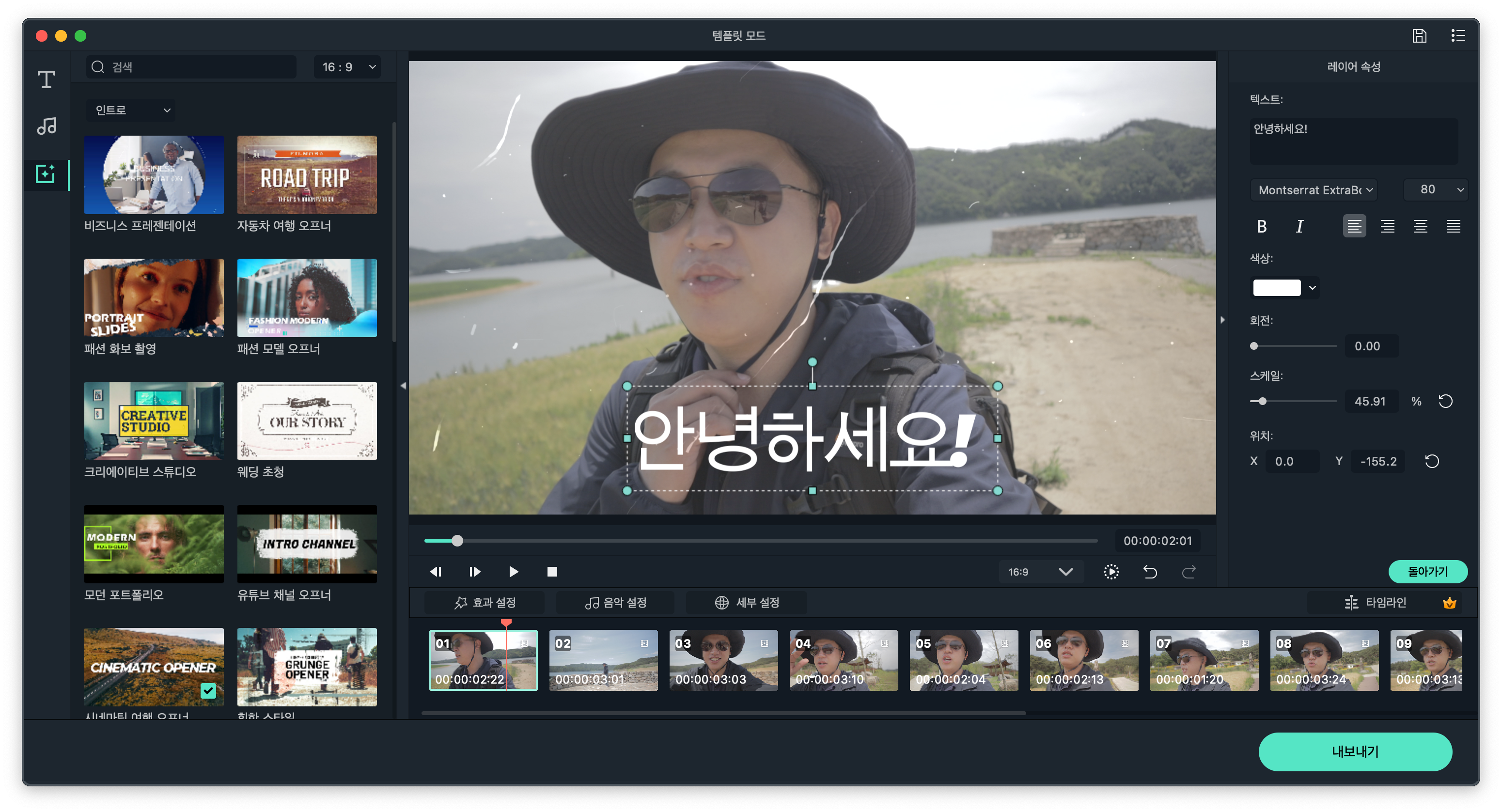
Task: Open the Montserrat ExtraBold font dropdown
Action: (x=1314, y=190)
